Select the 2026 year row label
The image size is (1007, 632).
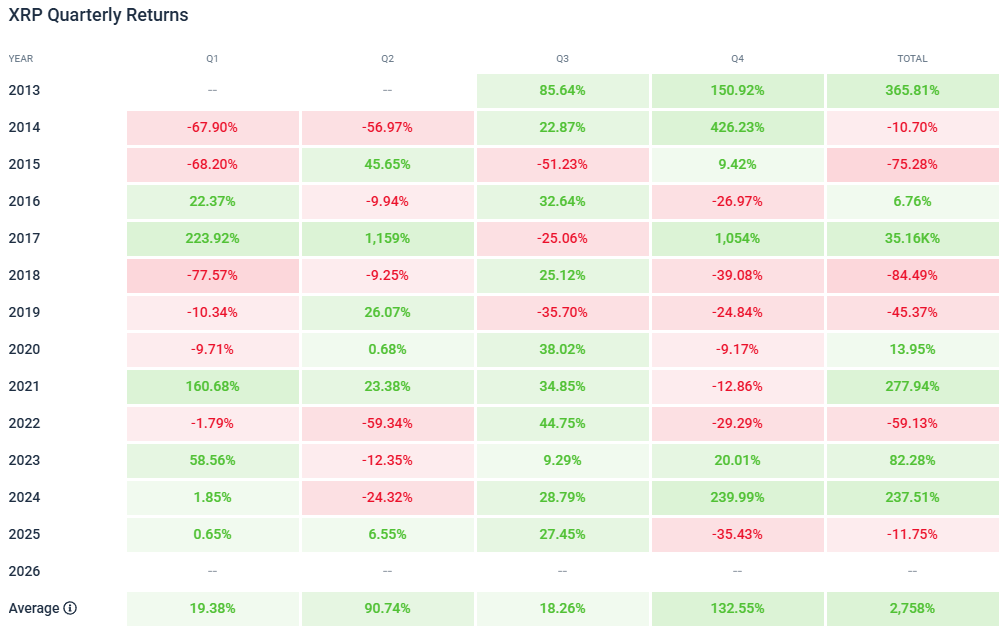(x=24, y=571)
